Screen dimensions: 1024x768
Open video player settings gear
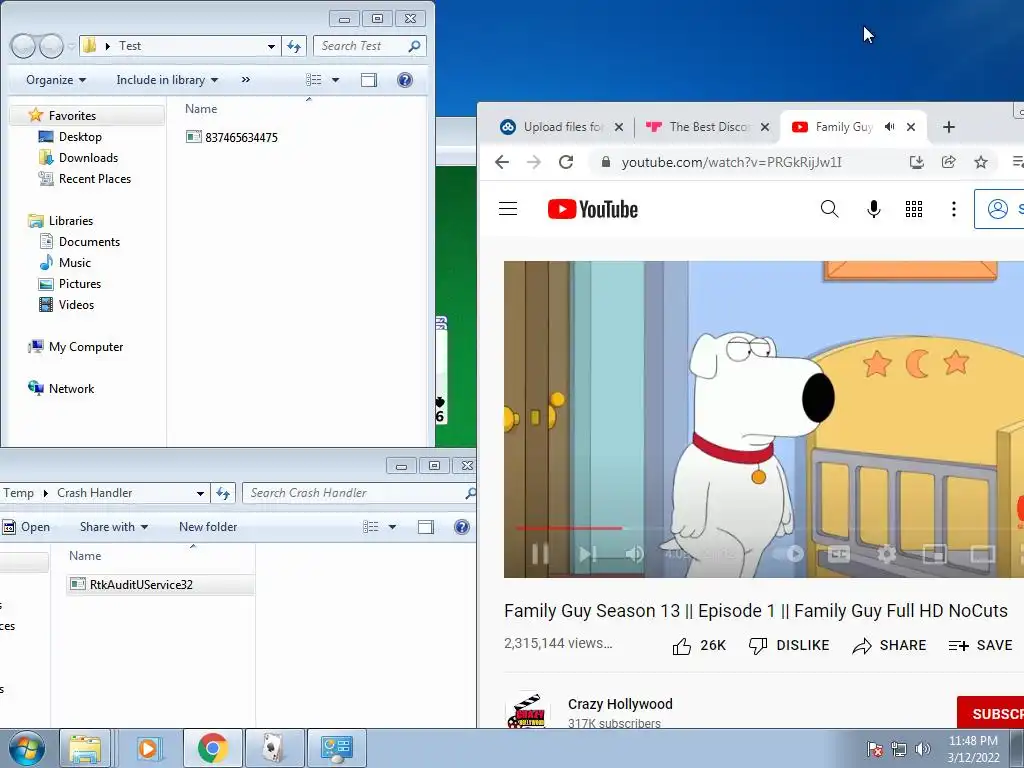pos(886,554)
